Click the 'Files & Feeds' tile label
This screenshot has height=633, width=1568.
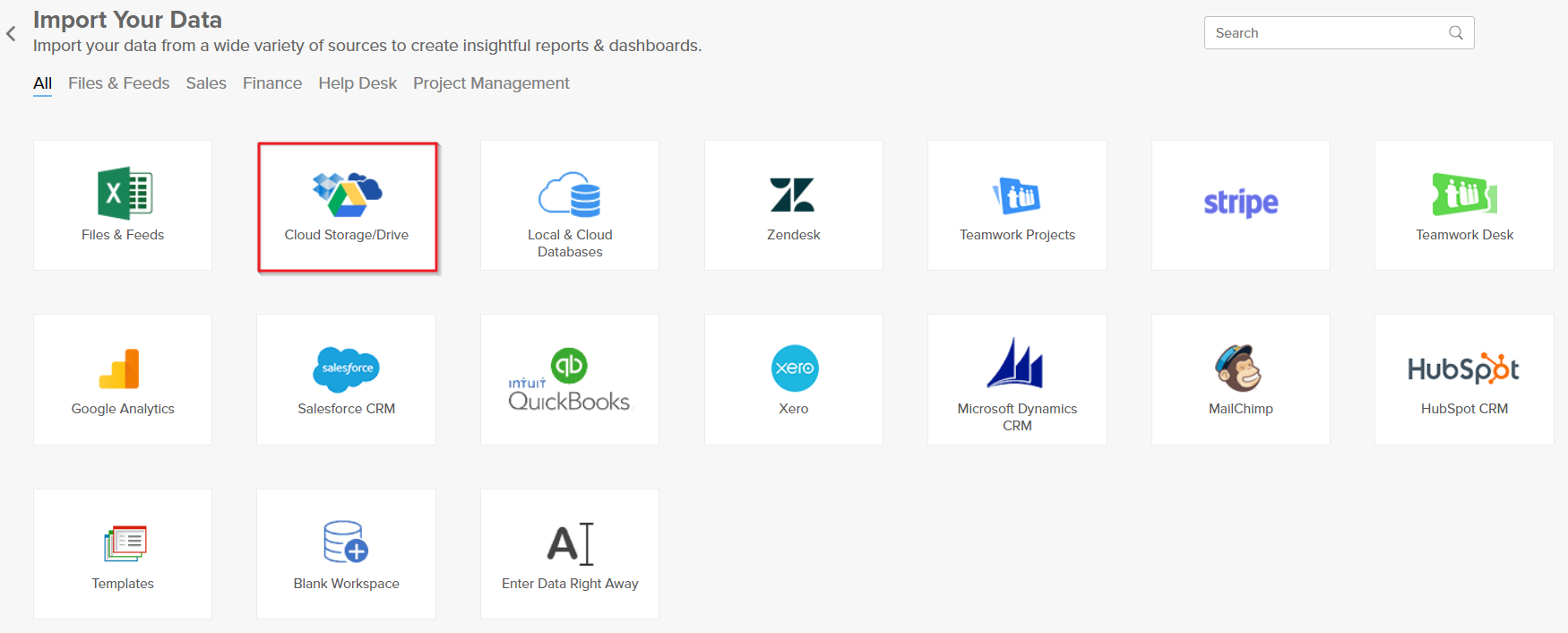123,235
